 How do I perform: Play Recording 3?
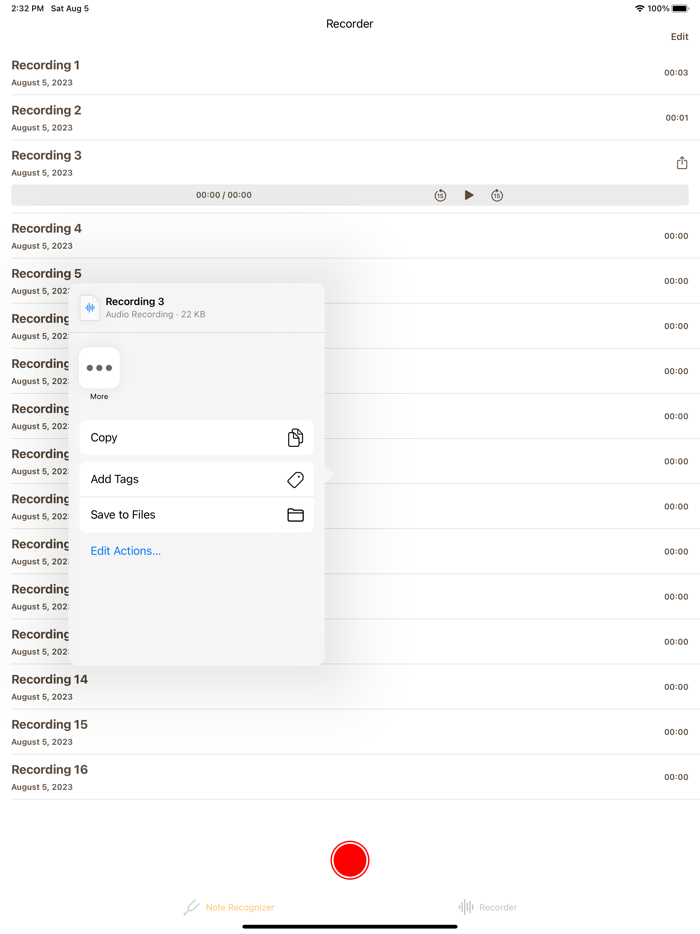pyautogui.click(x=469, y=195)
